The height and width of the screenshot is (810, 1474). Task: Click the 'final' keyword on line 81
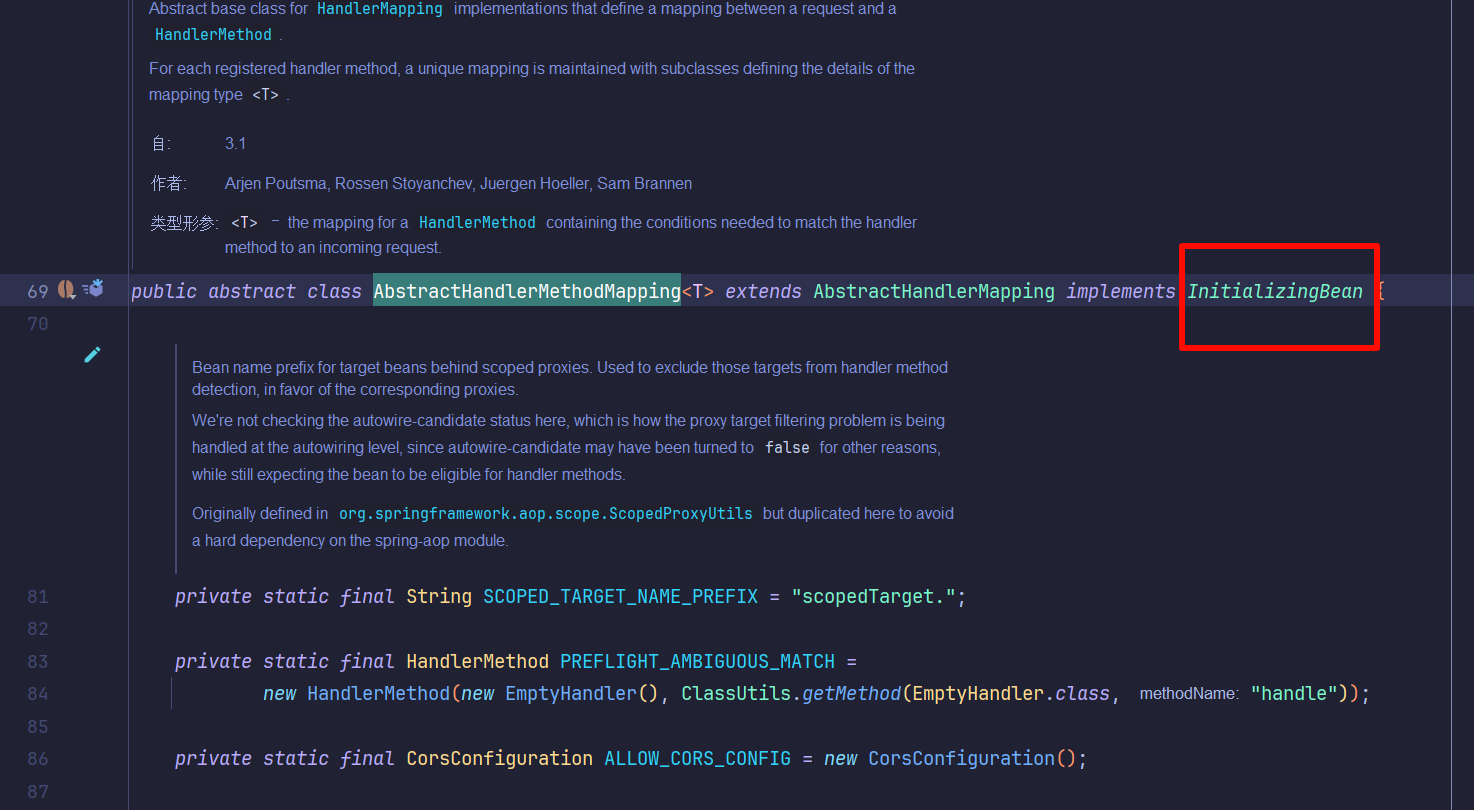pos(367,597)
